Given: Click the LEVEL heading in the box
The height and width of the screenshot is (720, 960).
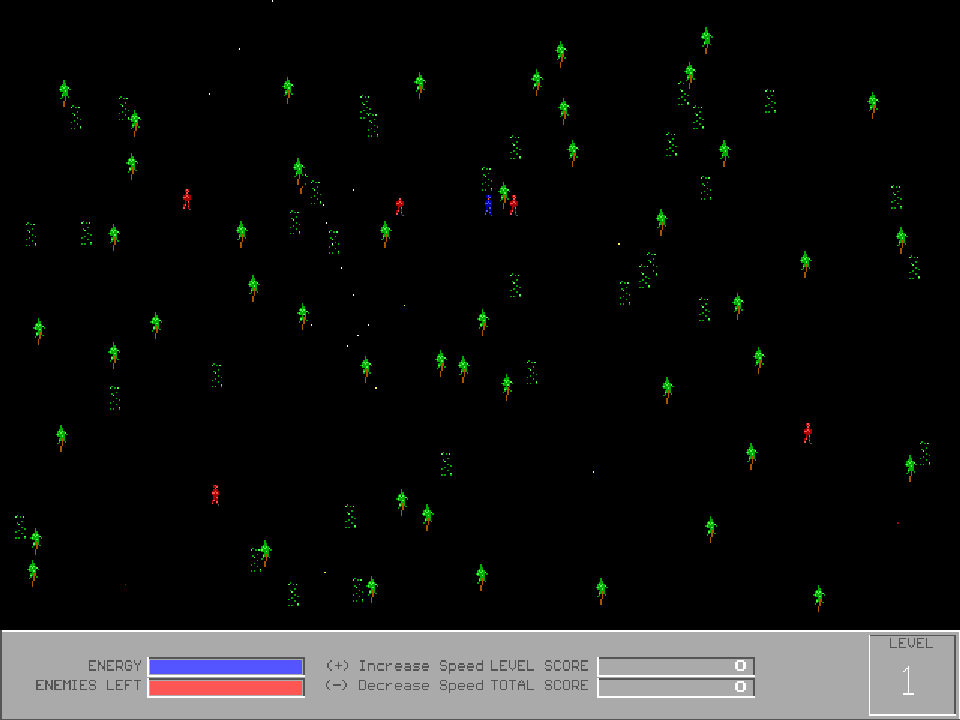Looking at the screenshot, I should (x=910, y=643).
